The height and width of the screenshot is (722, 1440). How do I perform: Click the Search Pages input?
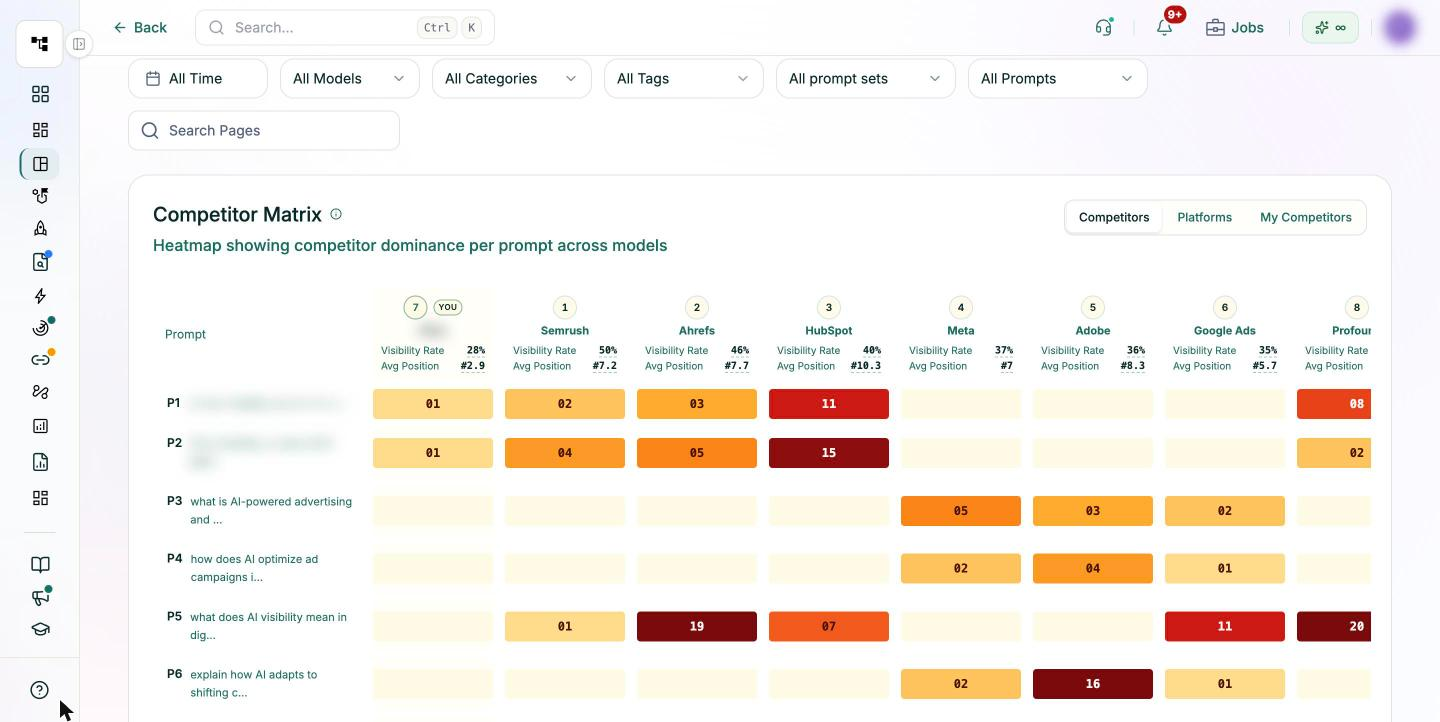pyautogui.click(x=264, y=131)
